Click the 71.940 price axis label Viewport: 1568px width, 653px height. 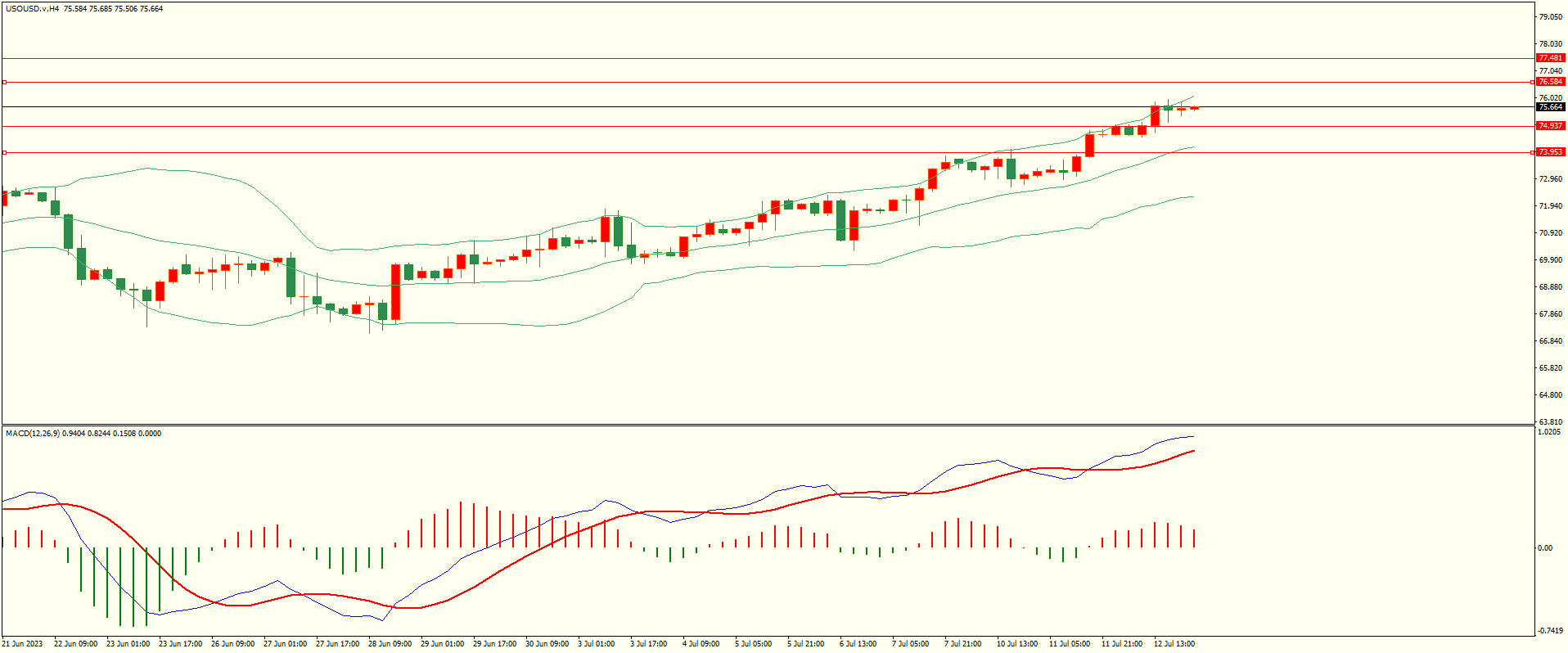click(x=1551, y=206)
